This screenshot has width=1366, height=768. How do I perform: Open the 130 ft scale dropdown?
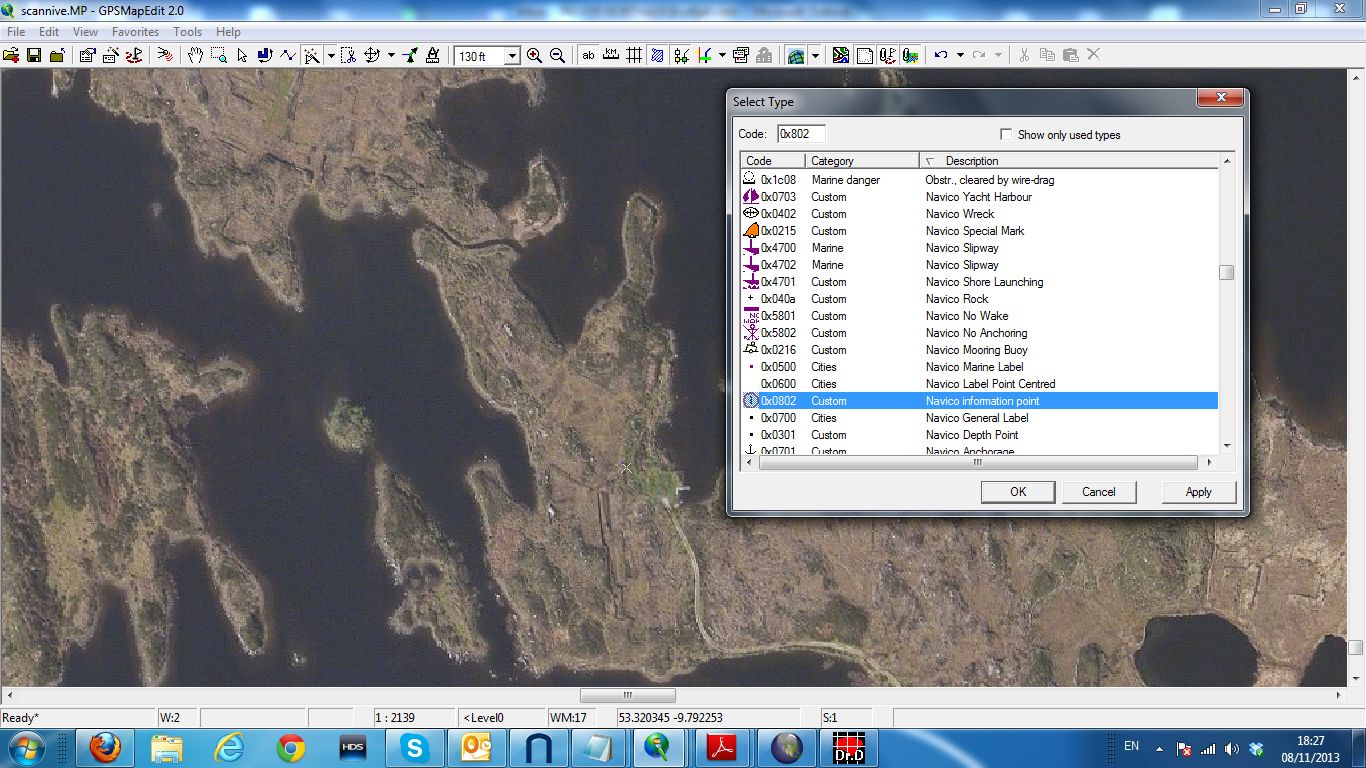pos(512,56)
